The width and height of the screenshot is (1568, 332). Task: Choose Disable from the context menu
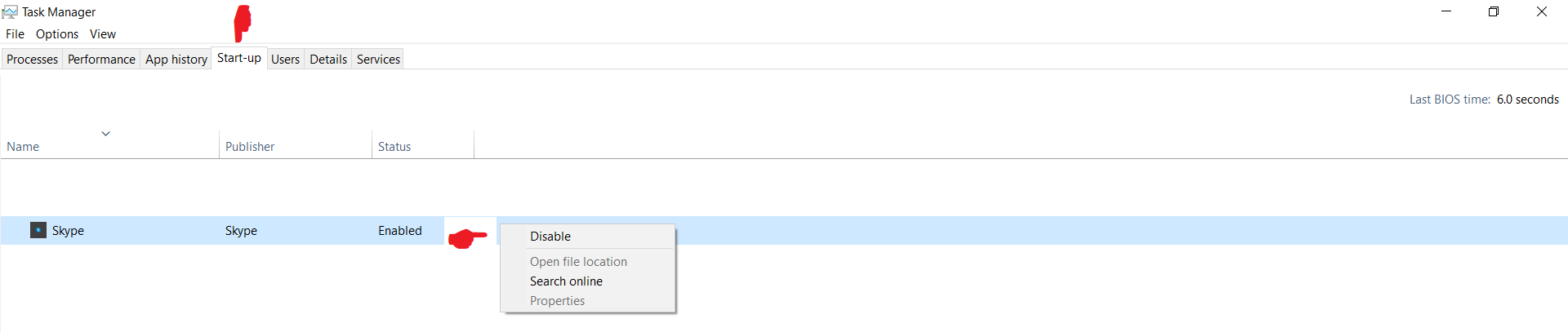pyautogui.click(x=550, y=236)
